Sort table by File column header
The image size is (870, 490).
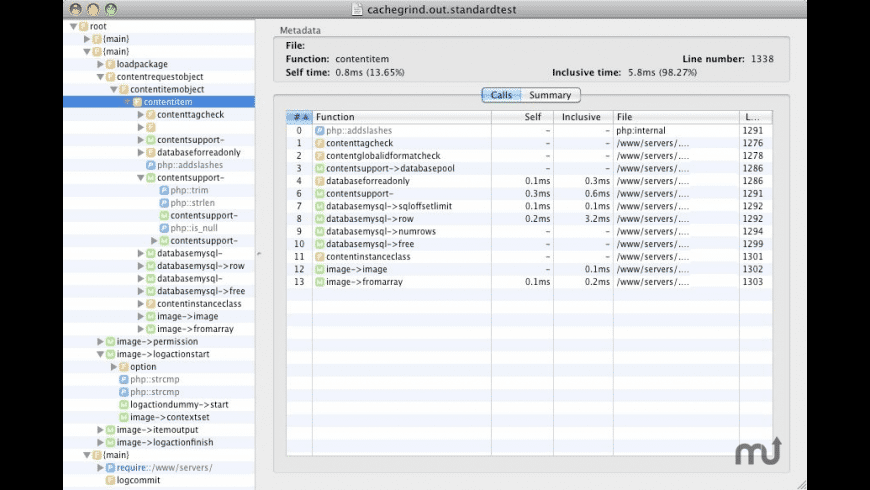tap(676, 117)
